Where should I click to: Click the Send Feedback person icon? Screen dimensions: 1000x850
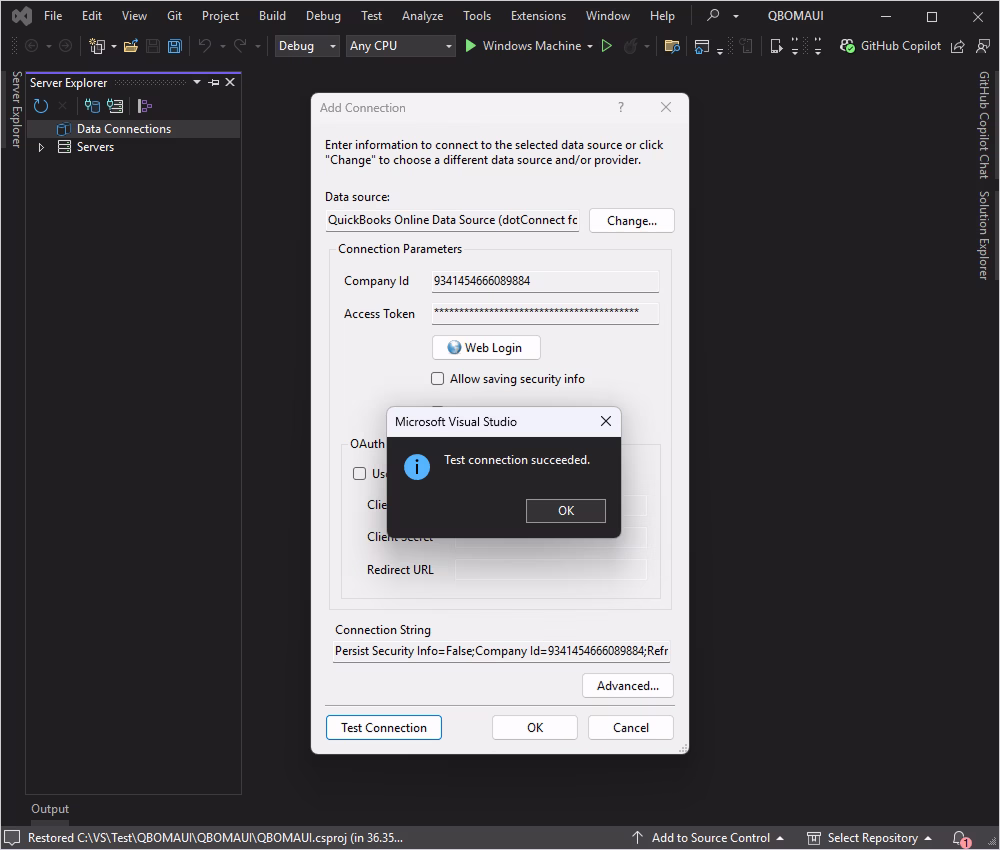point(983,46)
